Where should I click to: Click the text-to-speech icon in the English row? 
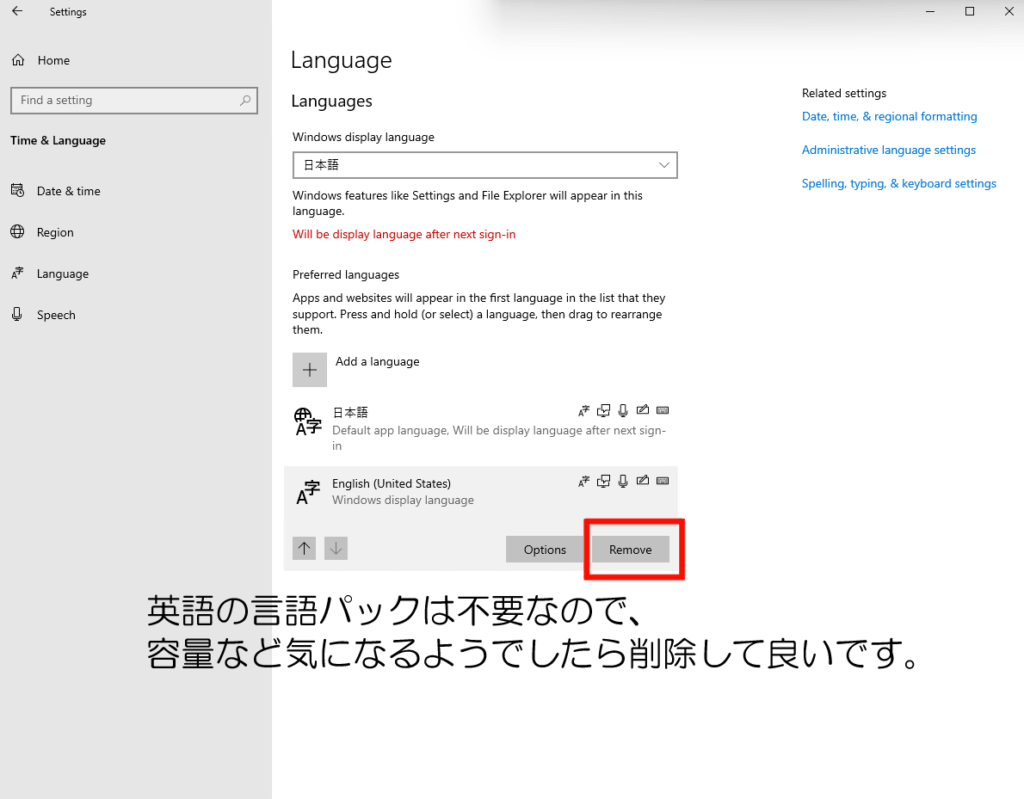603,481
